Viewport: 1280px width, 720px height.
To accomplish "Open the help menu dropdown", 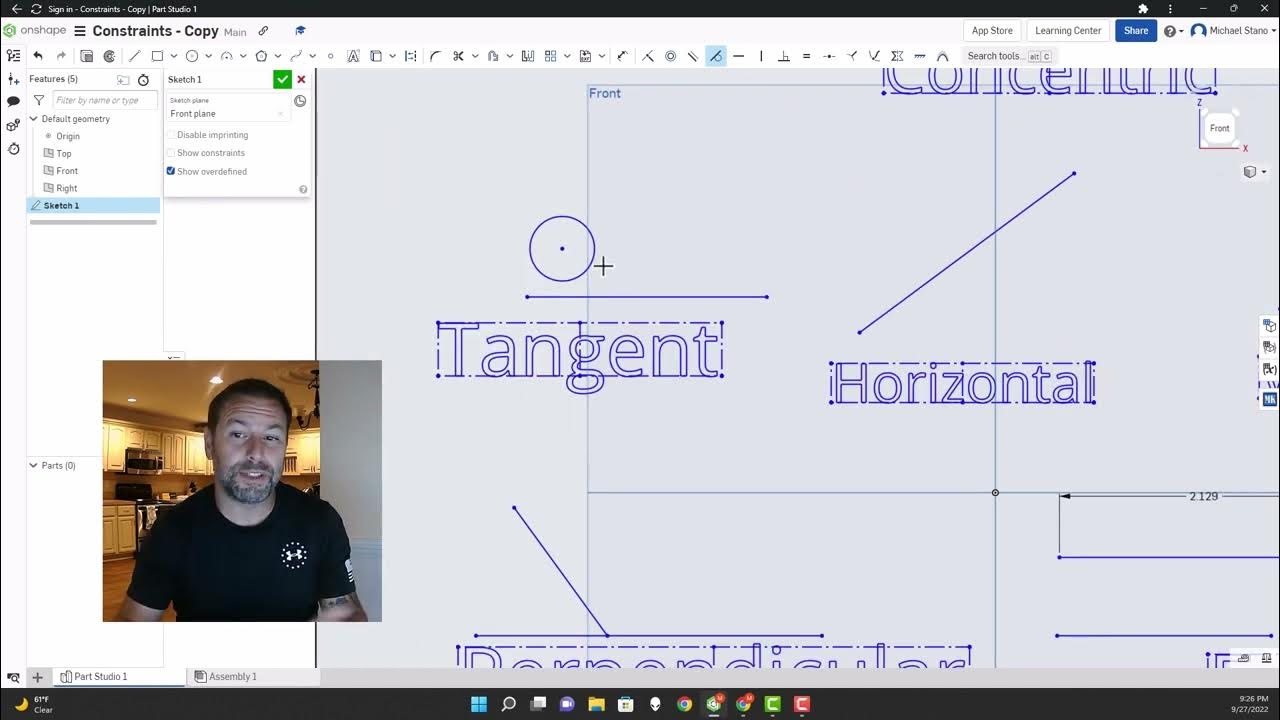I will tap(1173, 31).
